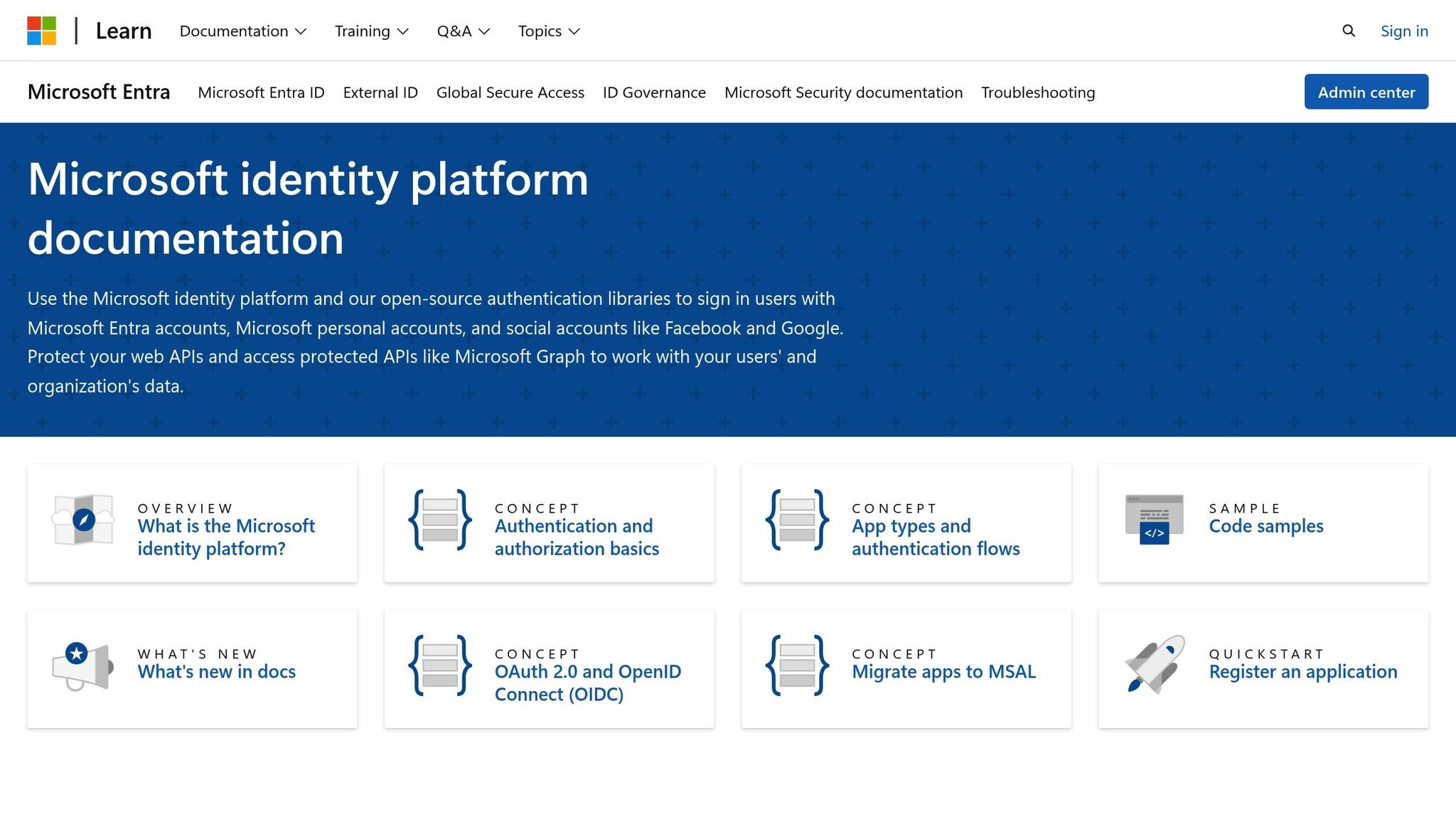Click the braces icon on Migrate apps to MSAL

[x=798, y=666]
